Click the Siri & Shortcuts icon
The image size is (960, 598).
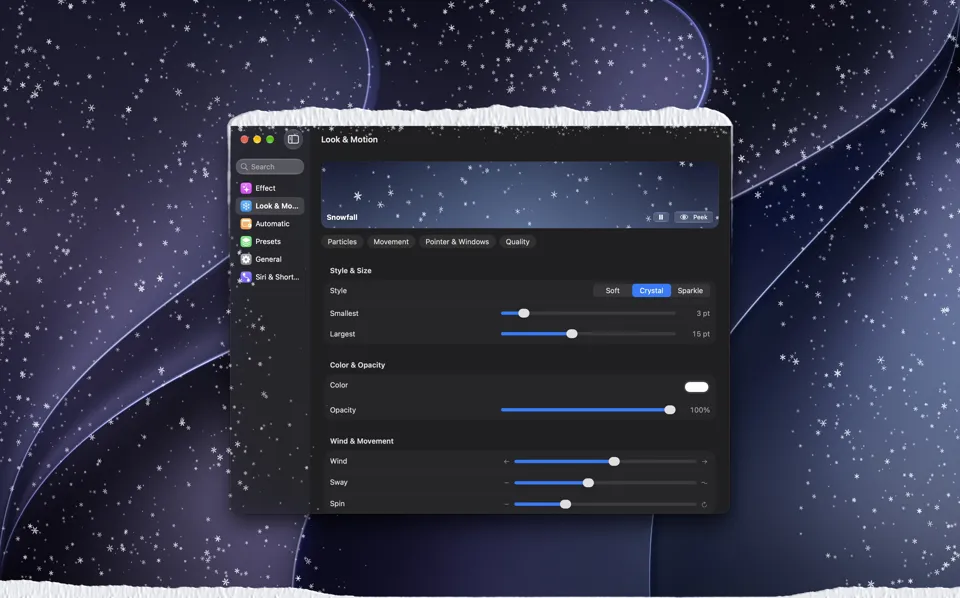pos(246,277)
